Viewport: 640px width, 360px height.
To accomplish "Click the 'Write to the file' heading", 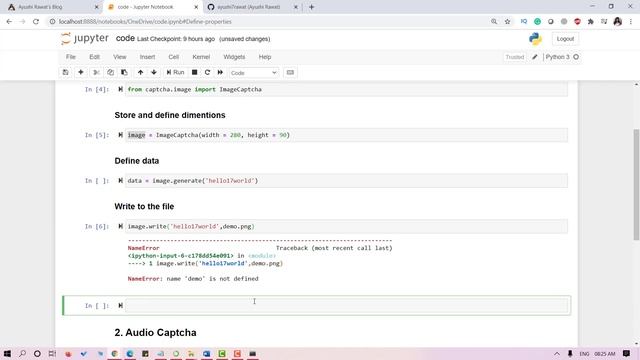I will tap(144, 207).
